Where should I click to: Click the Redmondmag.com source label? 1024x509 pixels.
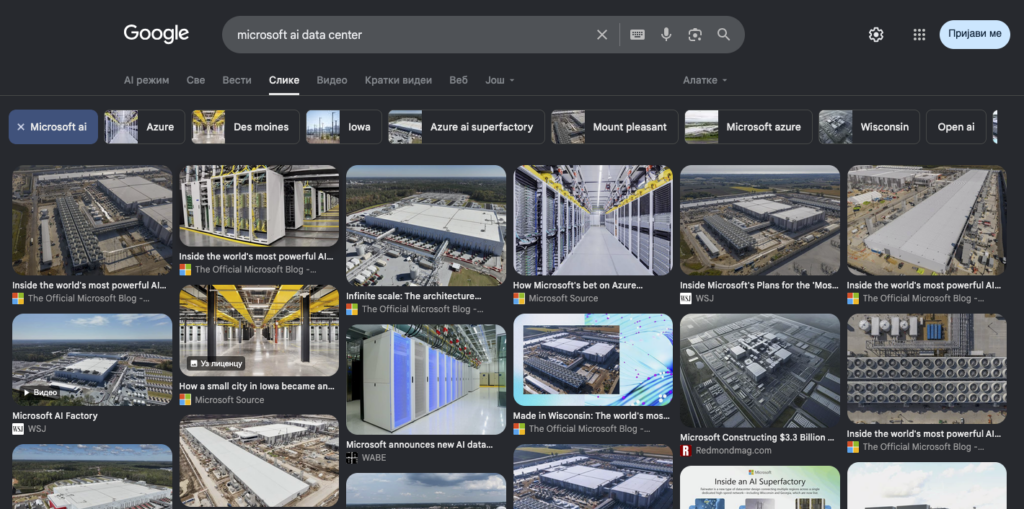click(734, 450)
